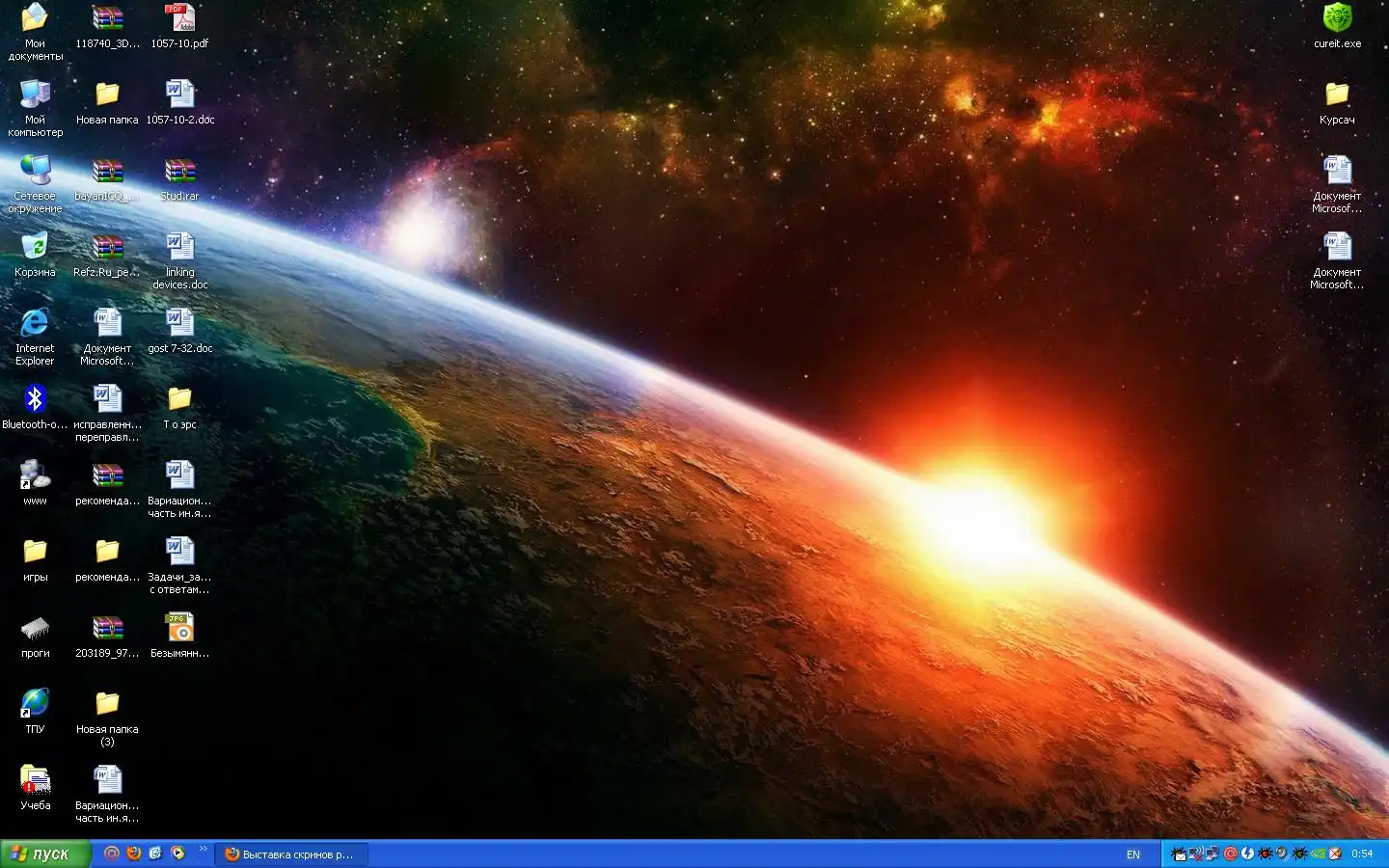
Task: Click the Firefox quick launch icon
Action: [134, 853]
